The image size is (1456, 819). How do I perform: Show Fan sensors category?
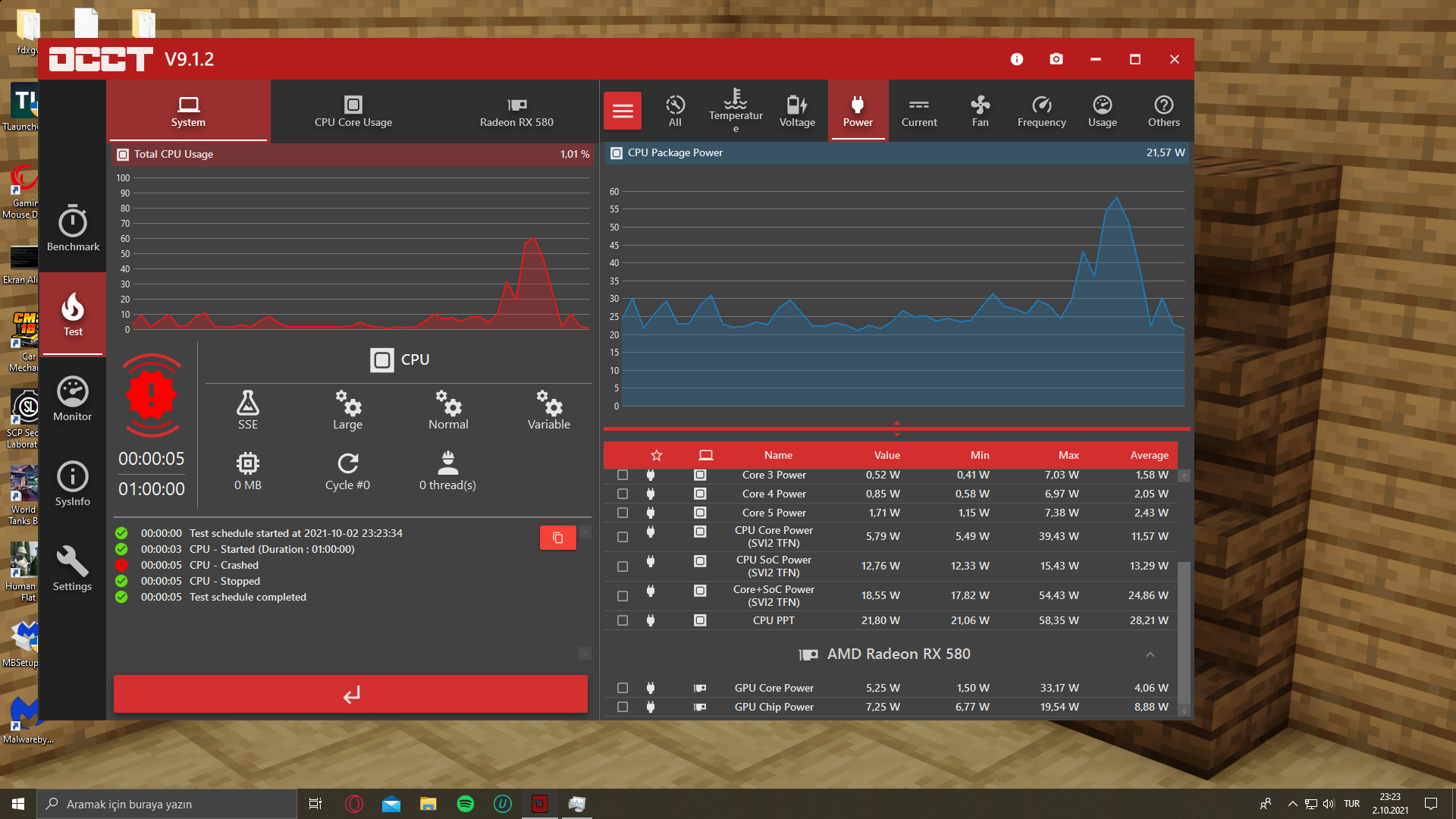coord(980,111)
